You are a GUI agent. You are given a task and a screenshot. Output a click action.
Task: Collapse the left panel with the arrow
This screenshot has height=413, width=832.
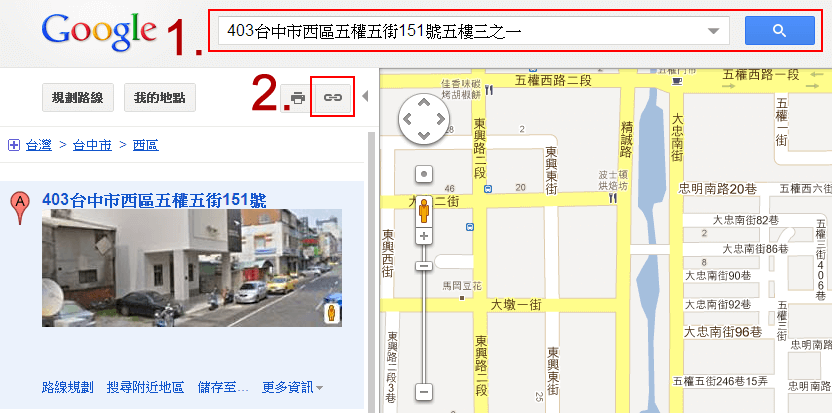pos(365,97)
